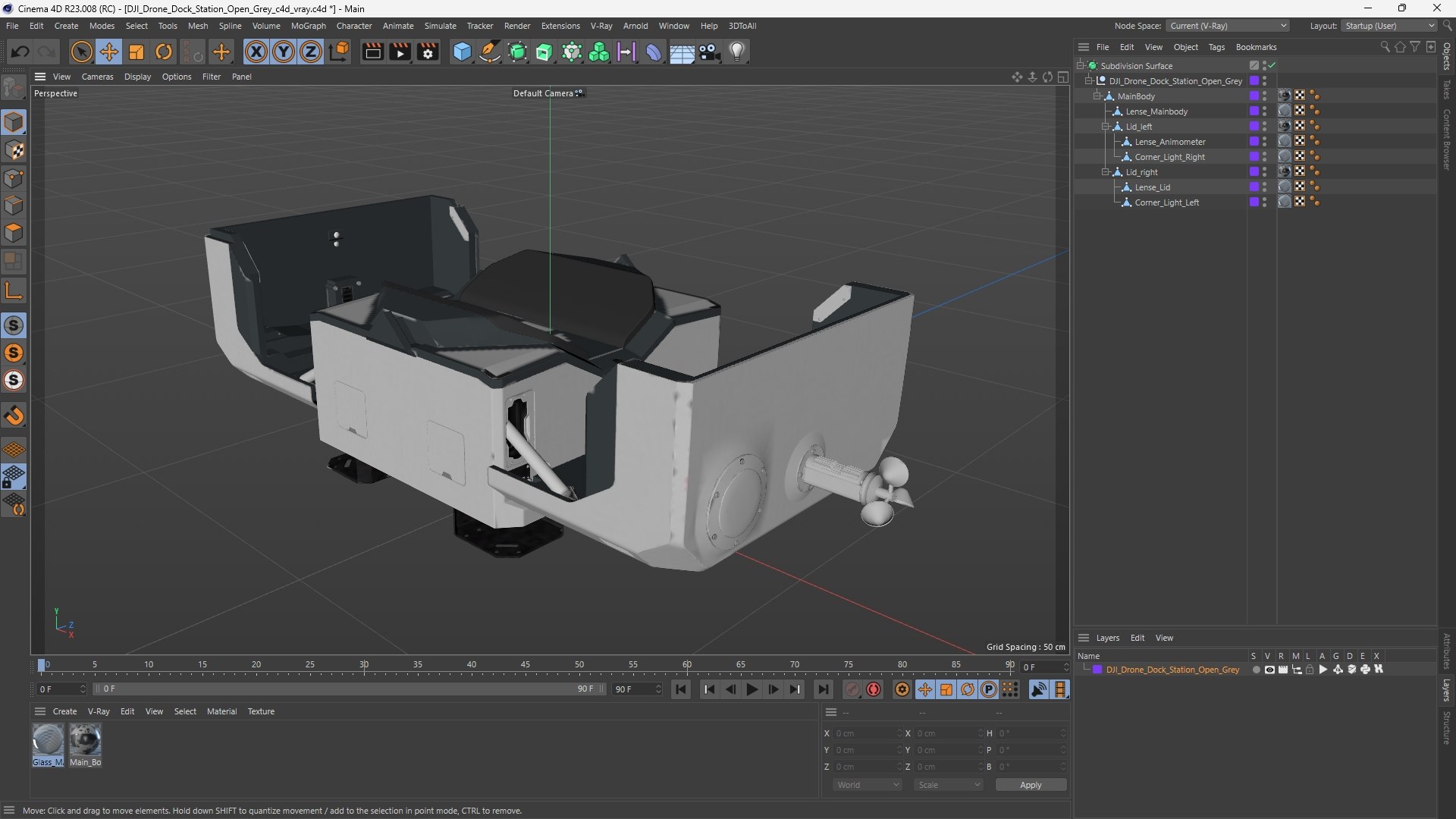Toggle Subdivision Surface green enable checkmark
The image size is (1456, 819).
click(x=1272, y=66)
